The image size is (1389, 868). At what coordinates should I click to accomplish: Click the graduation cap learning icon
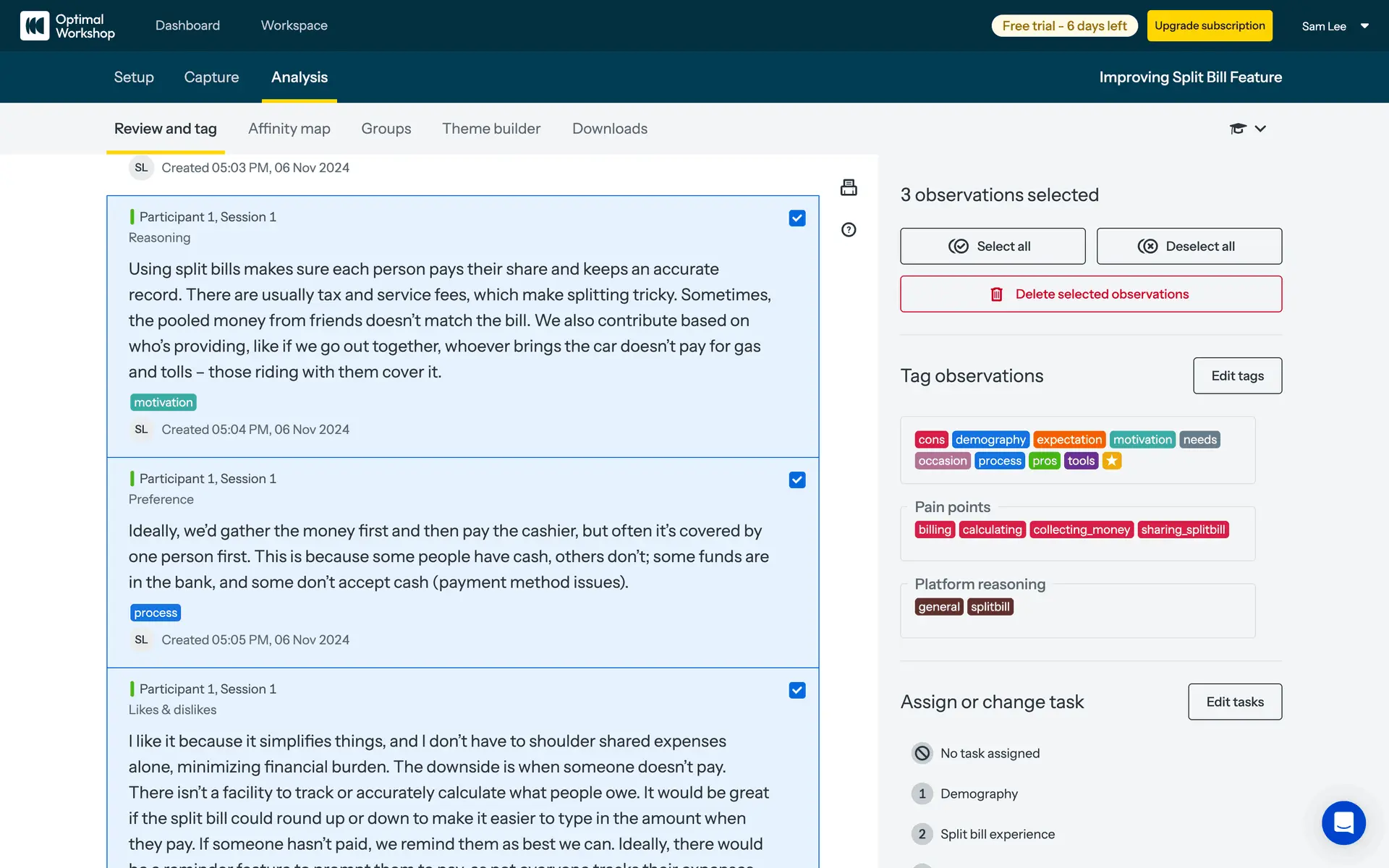(x=1238, y=129)
